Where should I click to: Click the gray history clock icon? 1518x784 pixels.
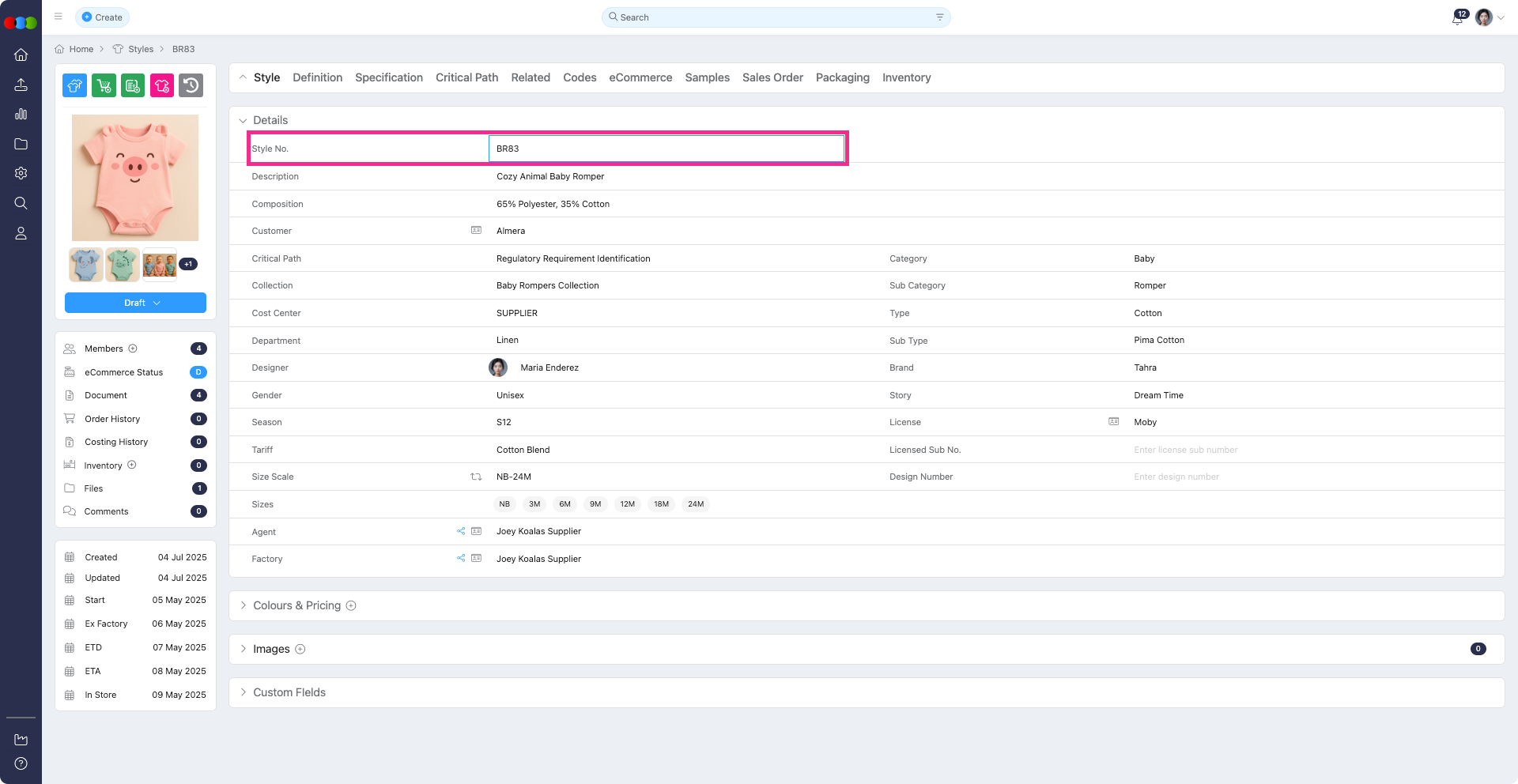click(x=191, y=85)
